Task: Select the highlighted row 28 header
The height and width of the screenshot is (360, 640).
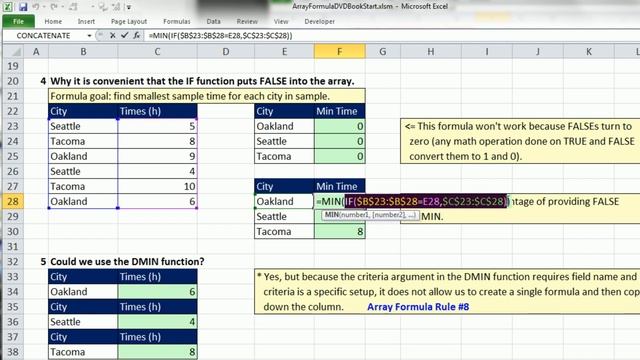Action: point(13,201)
